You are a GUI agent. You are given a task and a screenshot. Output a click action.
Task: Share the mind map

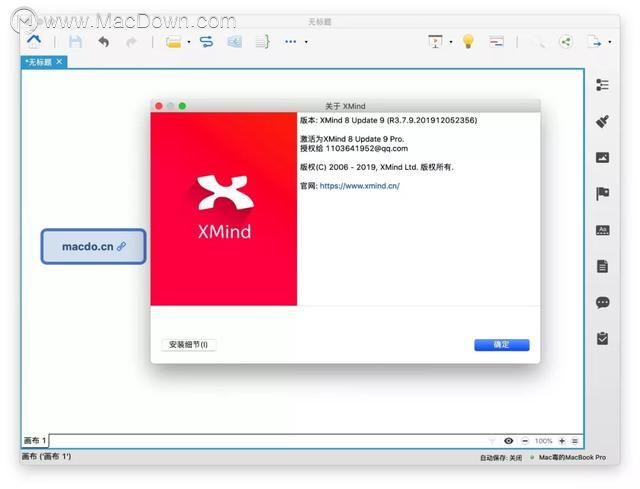tap(566, 42)
